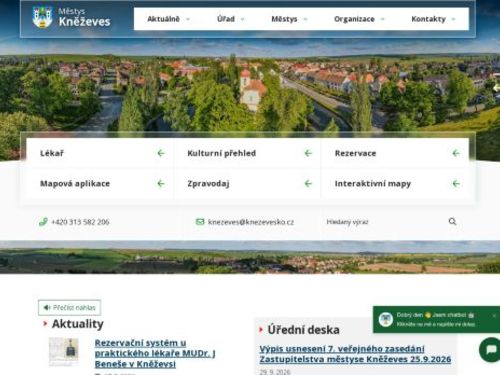
Task: Open the Lékař quick link
Action: pyautogui.click(x=100, y=153)
